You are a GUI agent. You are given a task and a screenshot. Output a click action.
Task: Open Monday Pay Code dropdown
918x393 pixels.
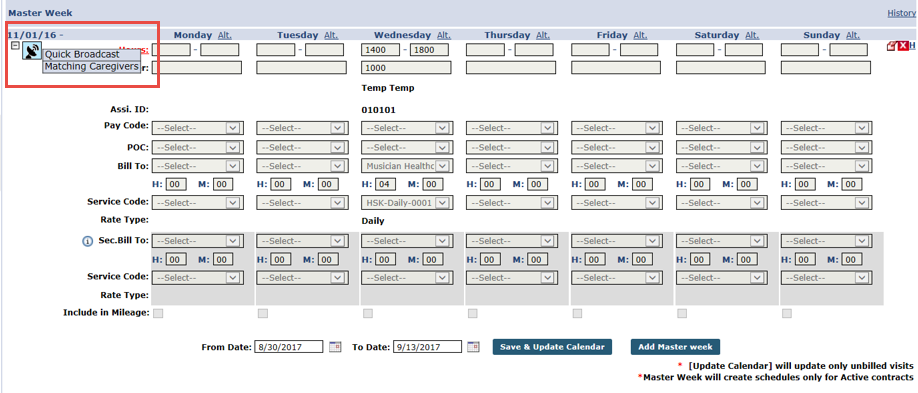point(197,128)
